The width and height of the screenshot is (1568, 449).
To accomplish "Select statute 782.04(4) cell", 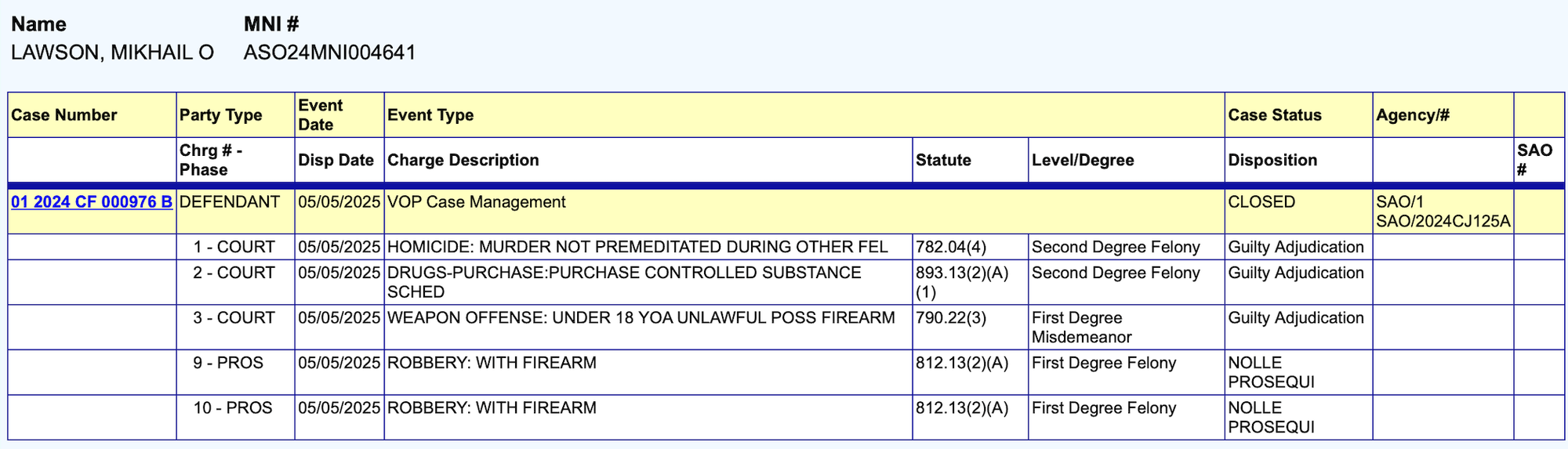I will click(951, 247).
